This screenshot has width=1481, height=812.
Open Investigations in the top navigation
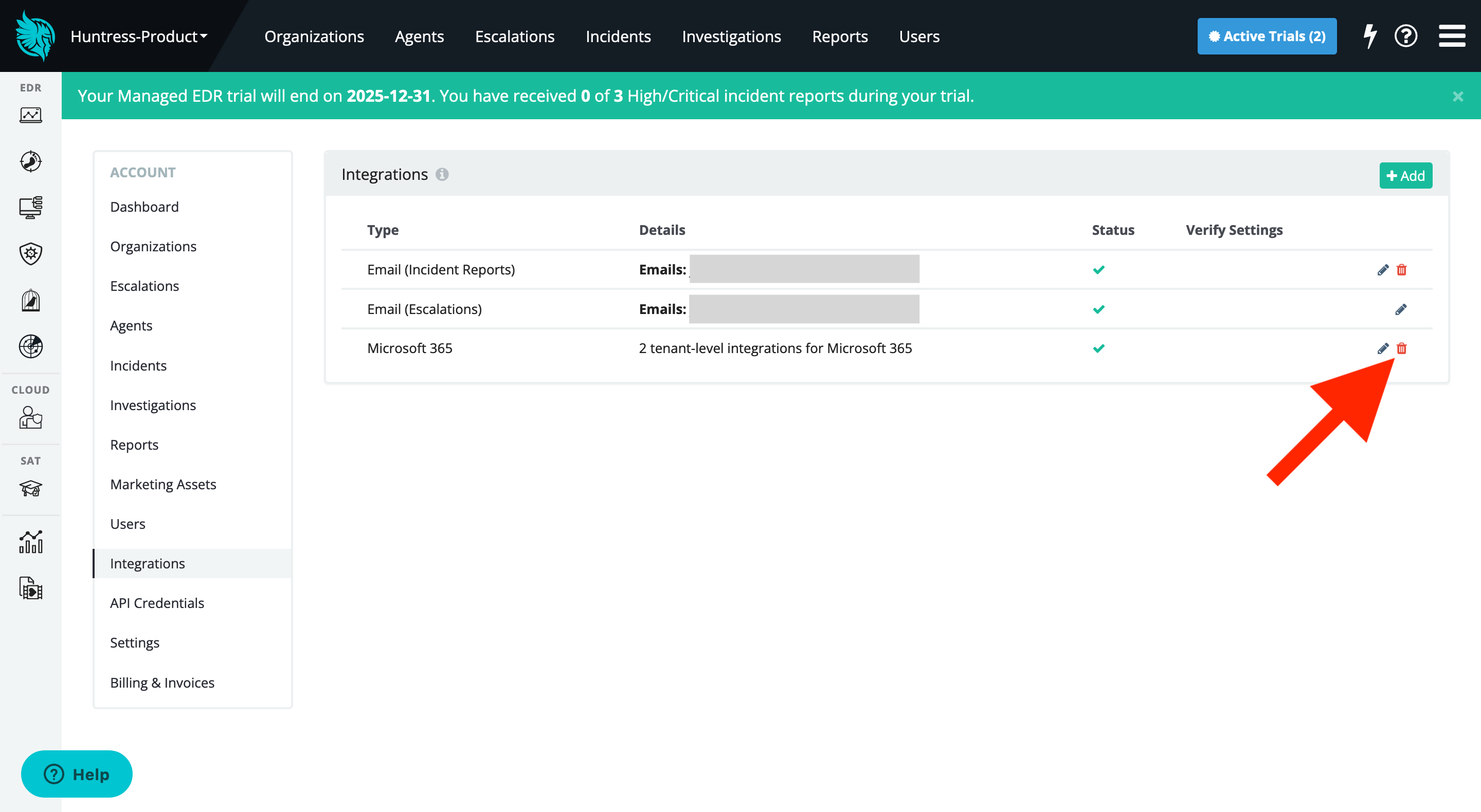731,36
